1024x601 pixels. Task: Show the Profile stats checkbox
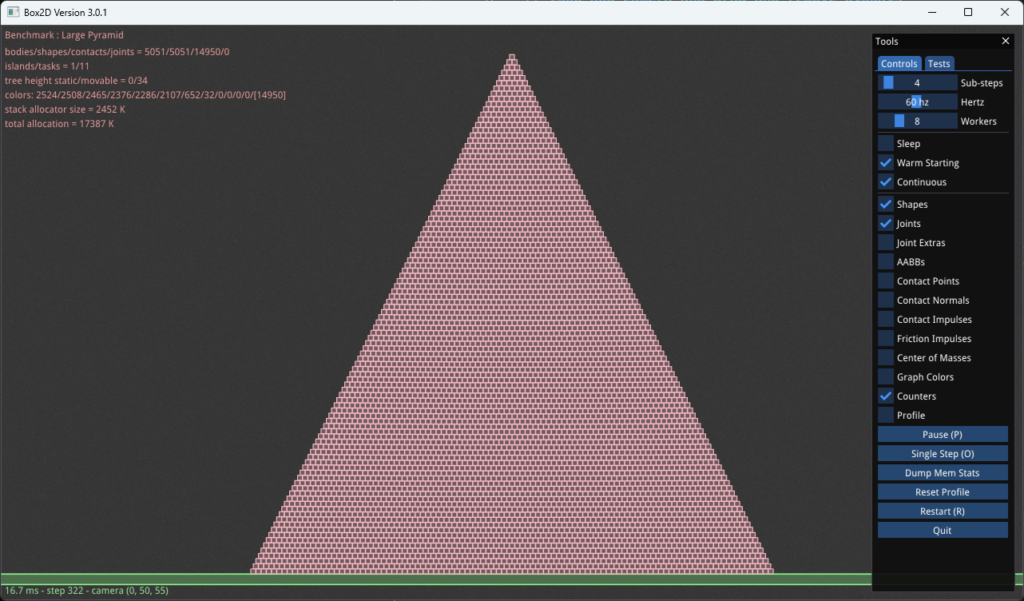click(886, 415)
